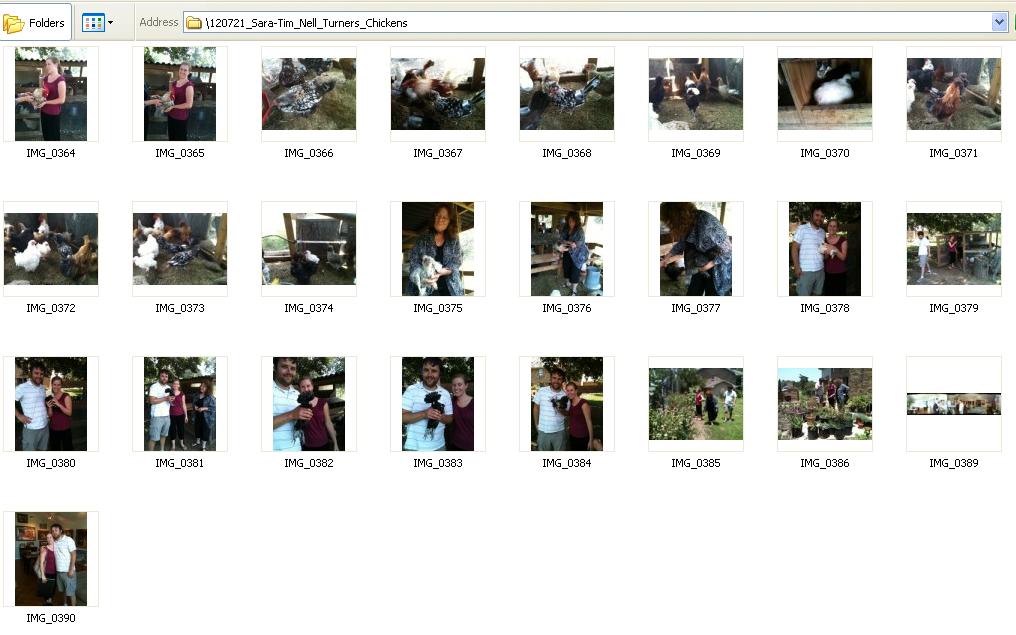Select panorama thumbnail IMG_0389

tap(953, 404)
